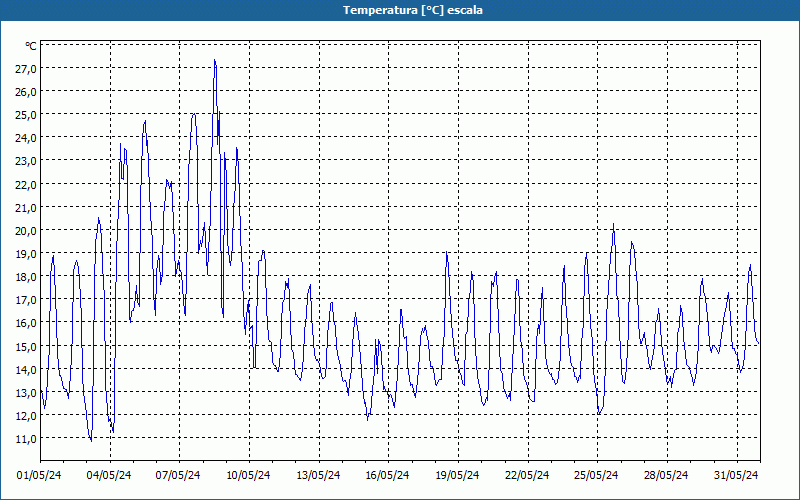
Task: Select the 24,0 y-axis label
Action: pos(26,138)
